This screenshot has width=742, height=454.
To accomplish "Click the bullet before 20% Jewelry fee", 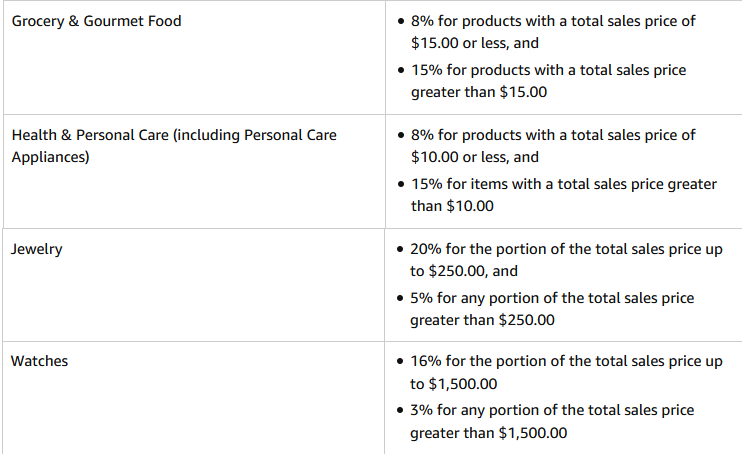I will tap(400, 249).
